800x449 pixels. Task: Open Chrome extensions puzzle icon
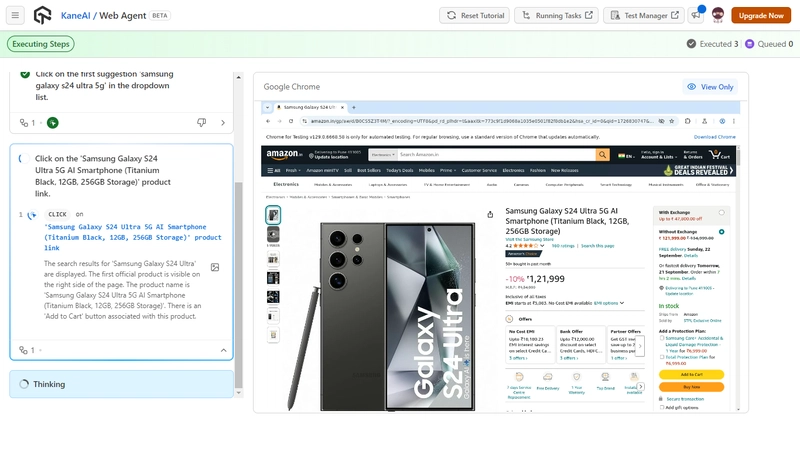point(687,121)
